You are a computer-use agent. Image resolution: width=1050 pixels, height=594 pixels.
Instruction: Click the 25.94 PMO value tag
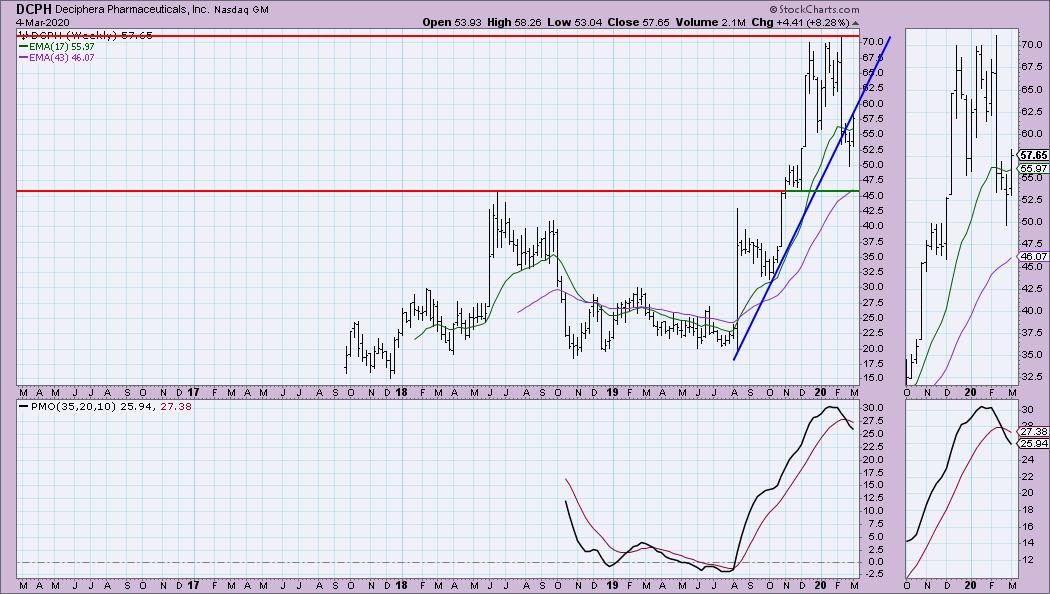1033,443
